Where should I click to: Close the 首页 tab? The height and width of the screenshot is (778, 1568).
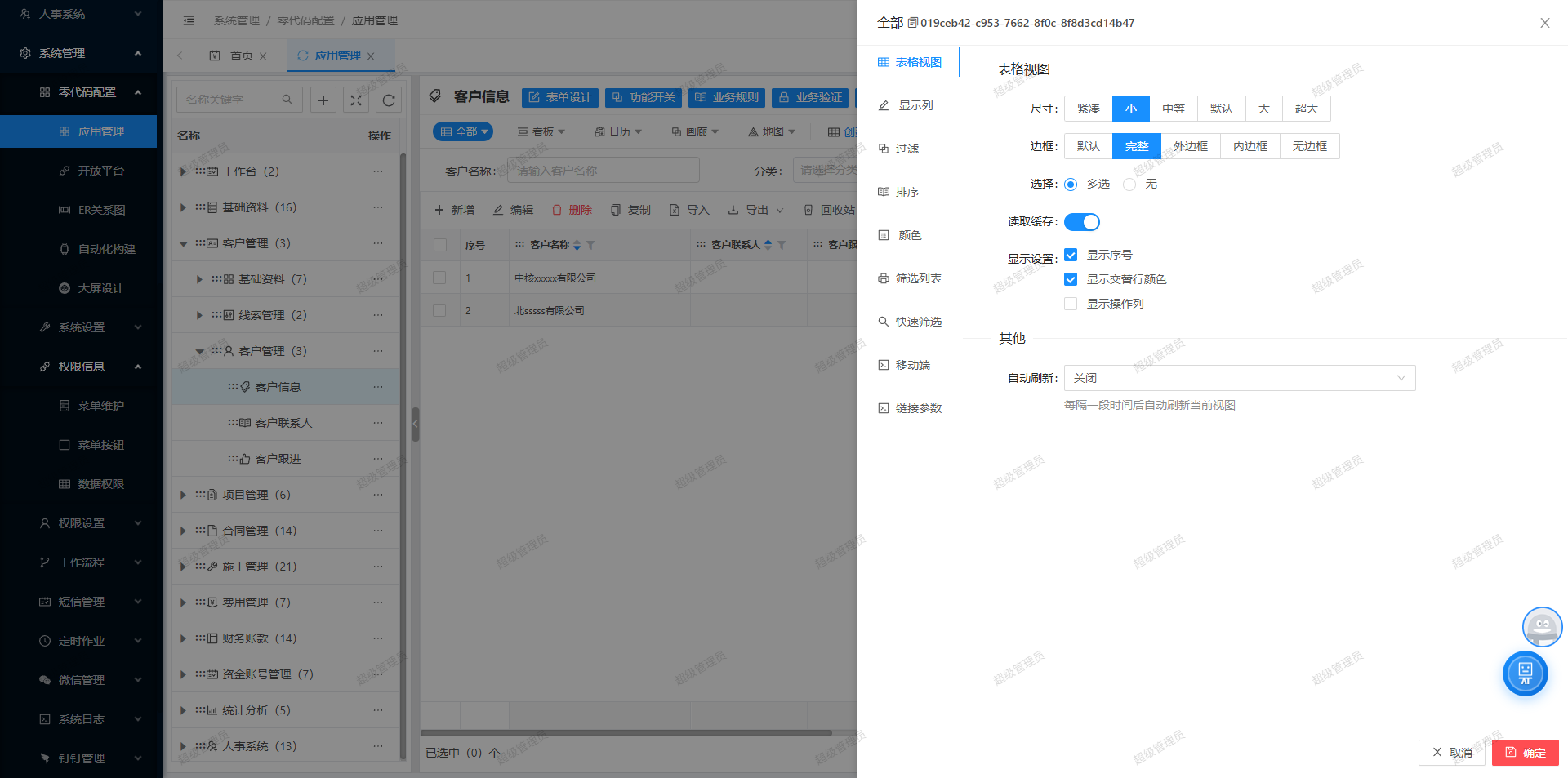(263, 56)
